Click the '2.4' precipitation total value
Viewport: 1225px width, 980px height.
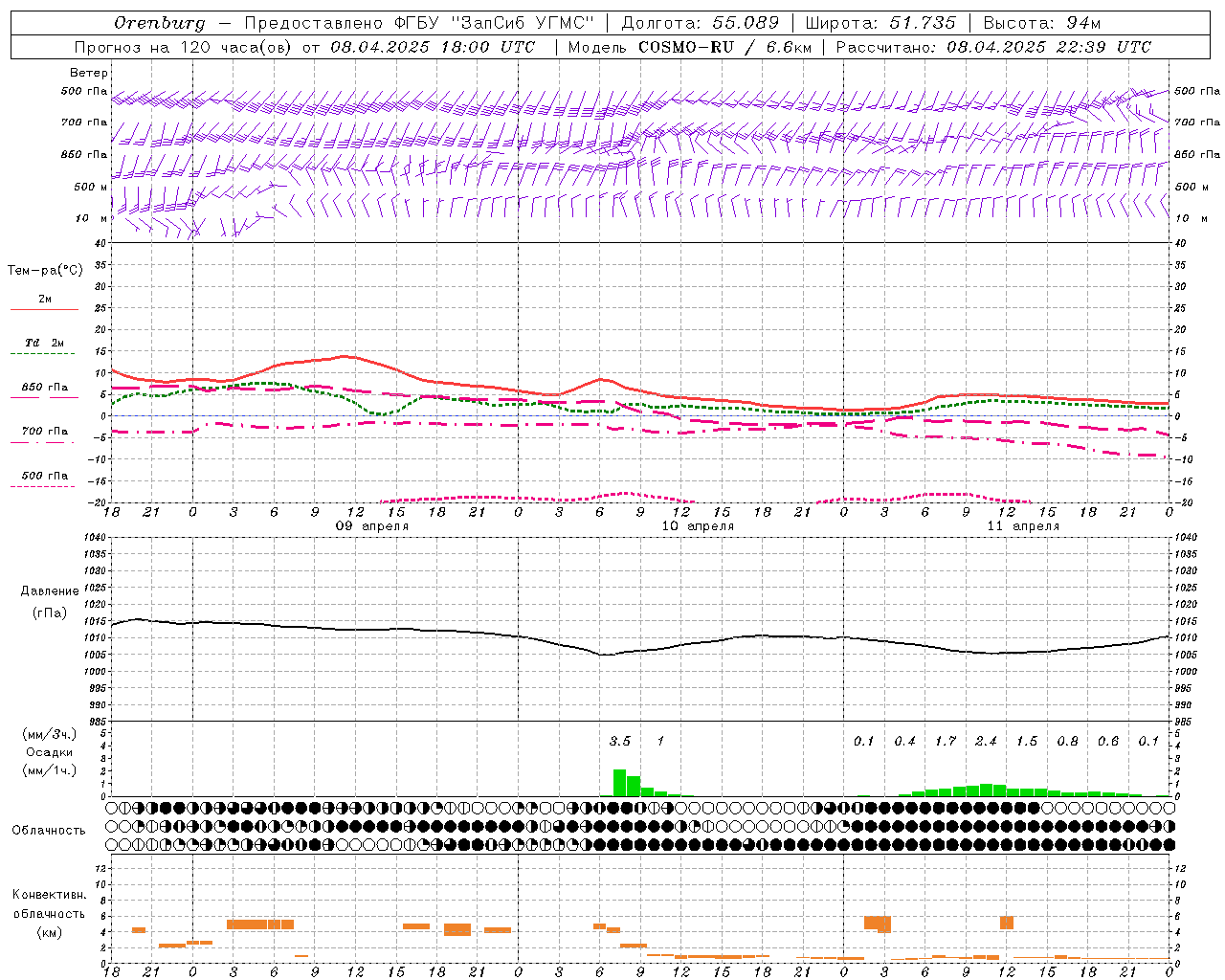click(986, 741)
